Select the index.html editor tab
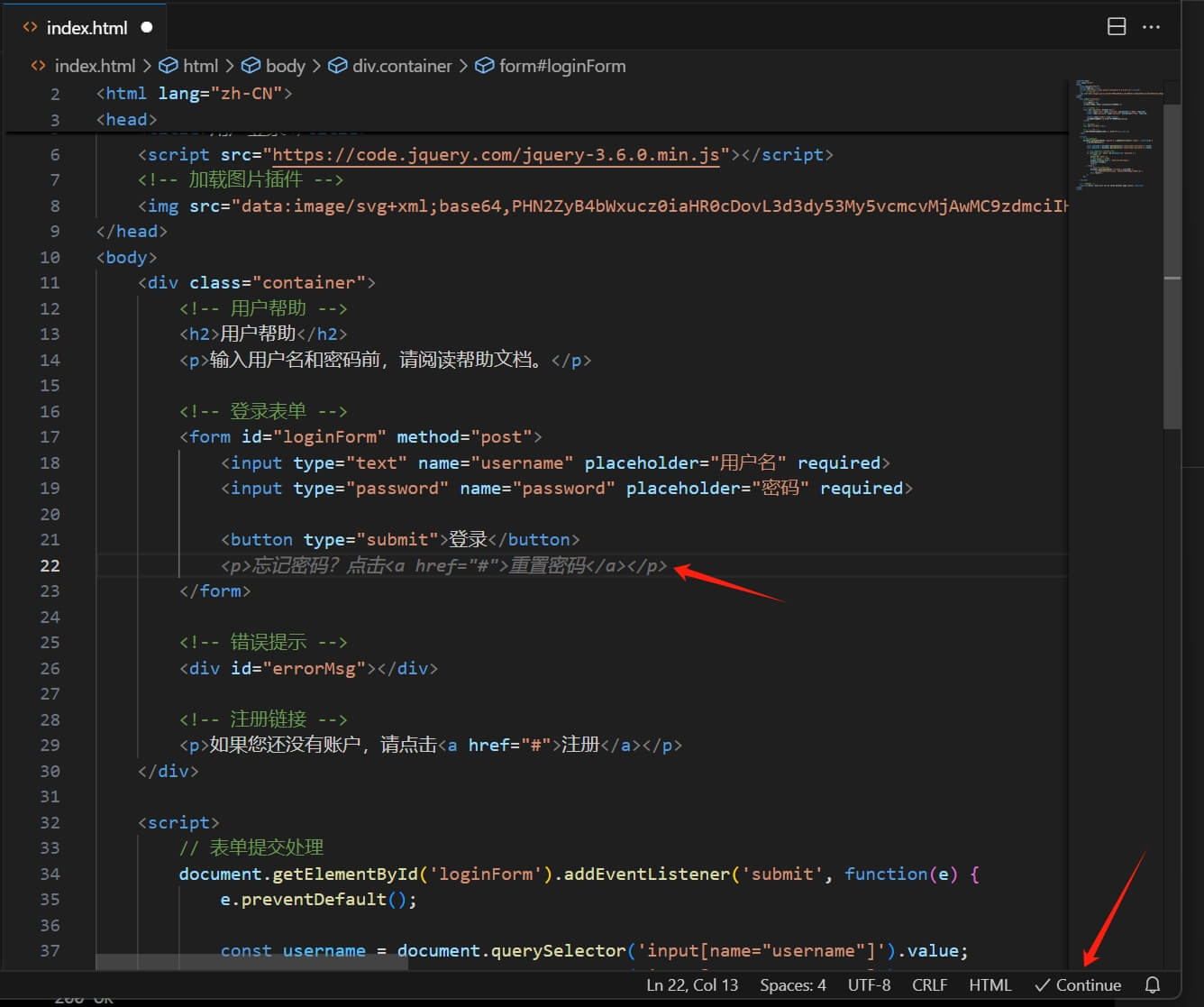The image size is (1204, 1007). point(87,27)
